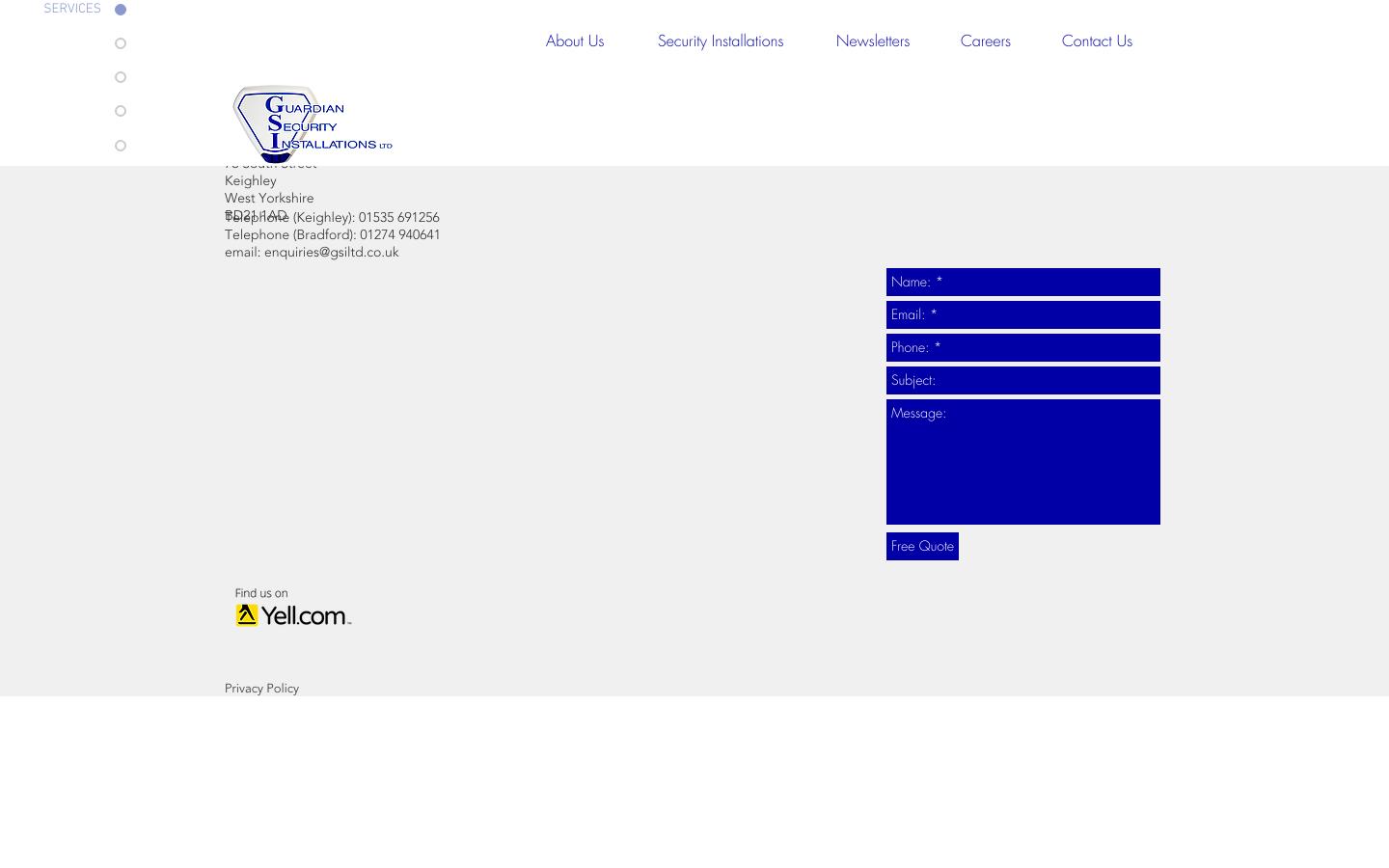This screenshot has height=868, width=1389.
Task: Click into the Subject field
Action: coord(1022,380)
